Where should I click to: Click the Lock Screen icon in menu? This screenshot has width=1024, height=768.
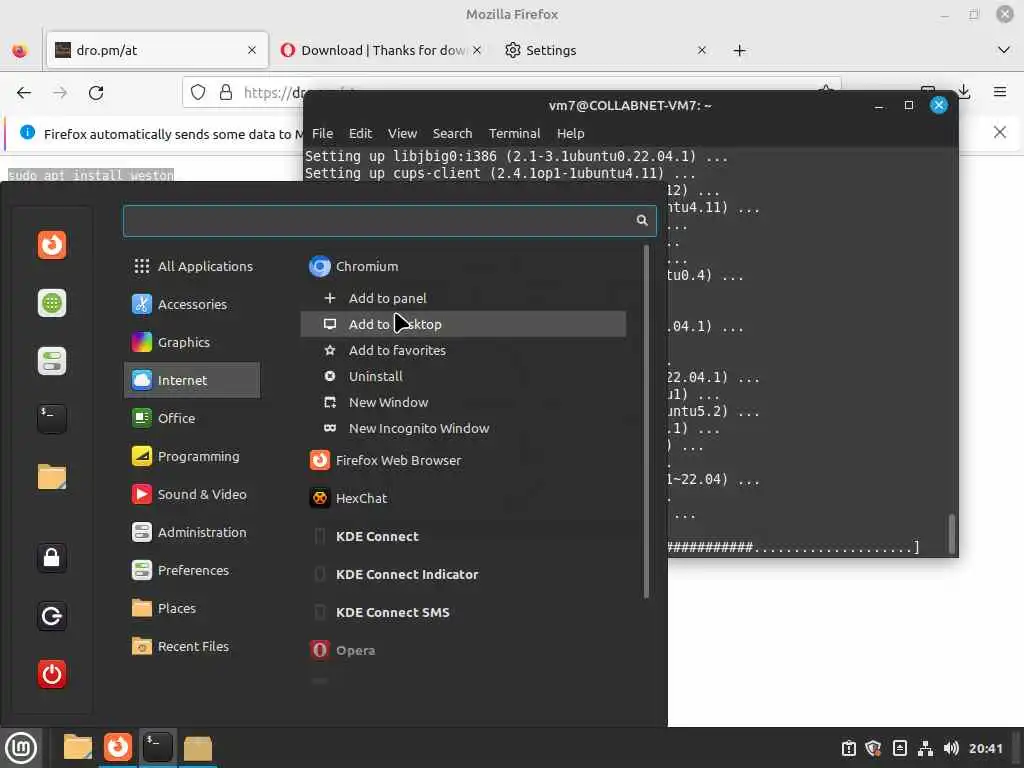click(52, 558)
